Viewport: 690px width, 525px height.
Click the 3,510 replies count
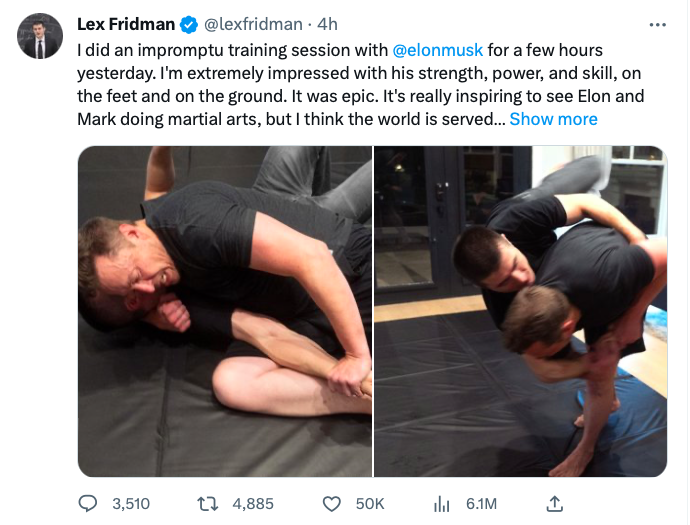[x=130, y=504]
